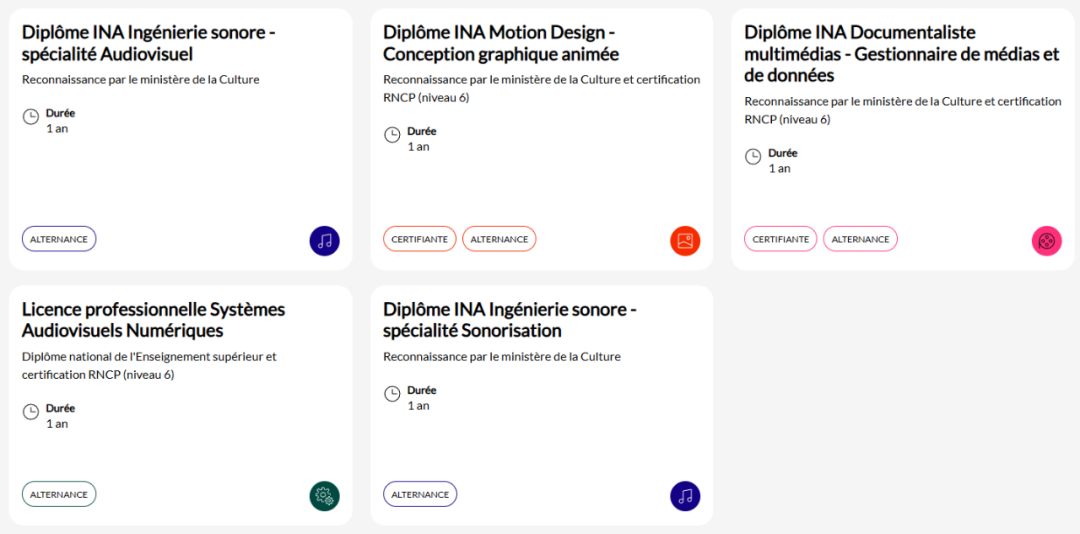This screenshot has height=534, width=1080.
Task: Click 'Reconnaissance par le ministère' text on Sonorisation card
Action: [502, 357]
